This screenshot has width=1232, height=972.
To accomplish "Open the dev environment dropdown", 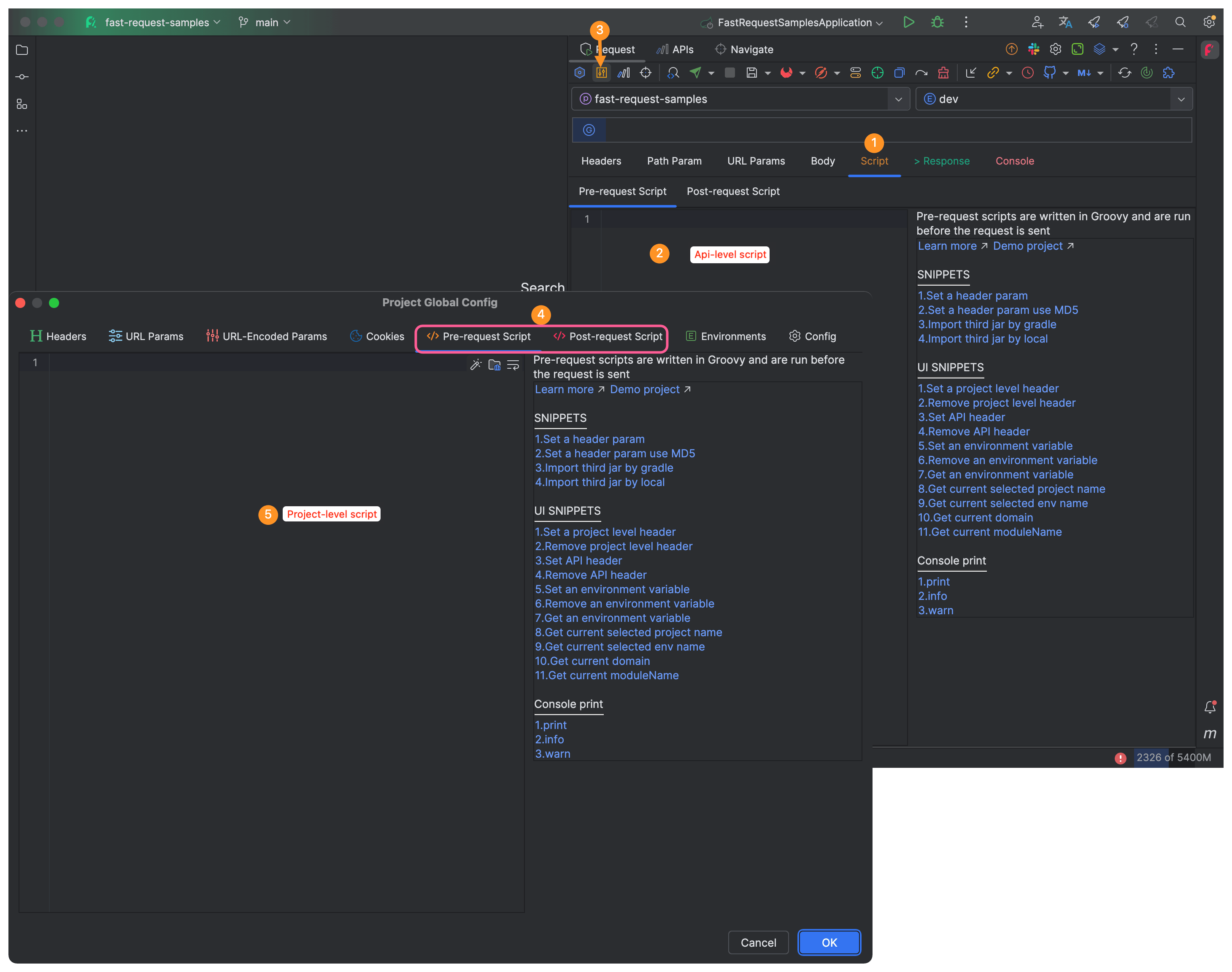I will (1181, 99).
